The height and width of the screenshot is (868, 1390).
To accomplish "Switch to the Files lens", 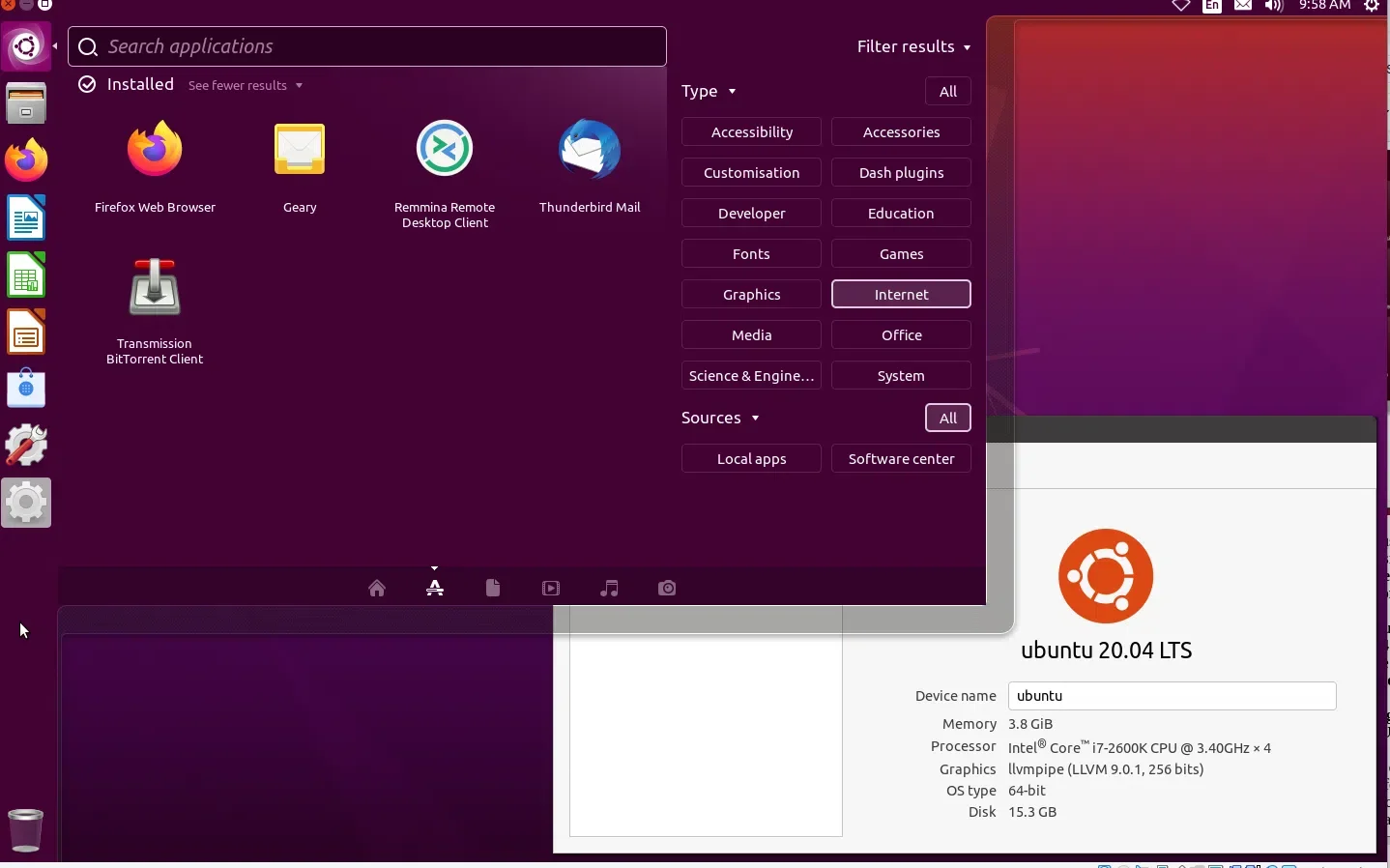I will [493, 588].
